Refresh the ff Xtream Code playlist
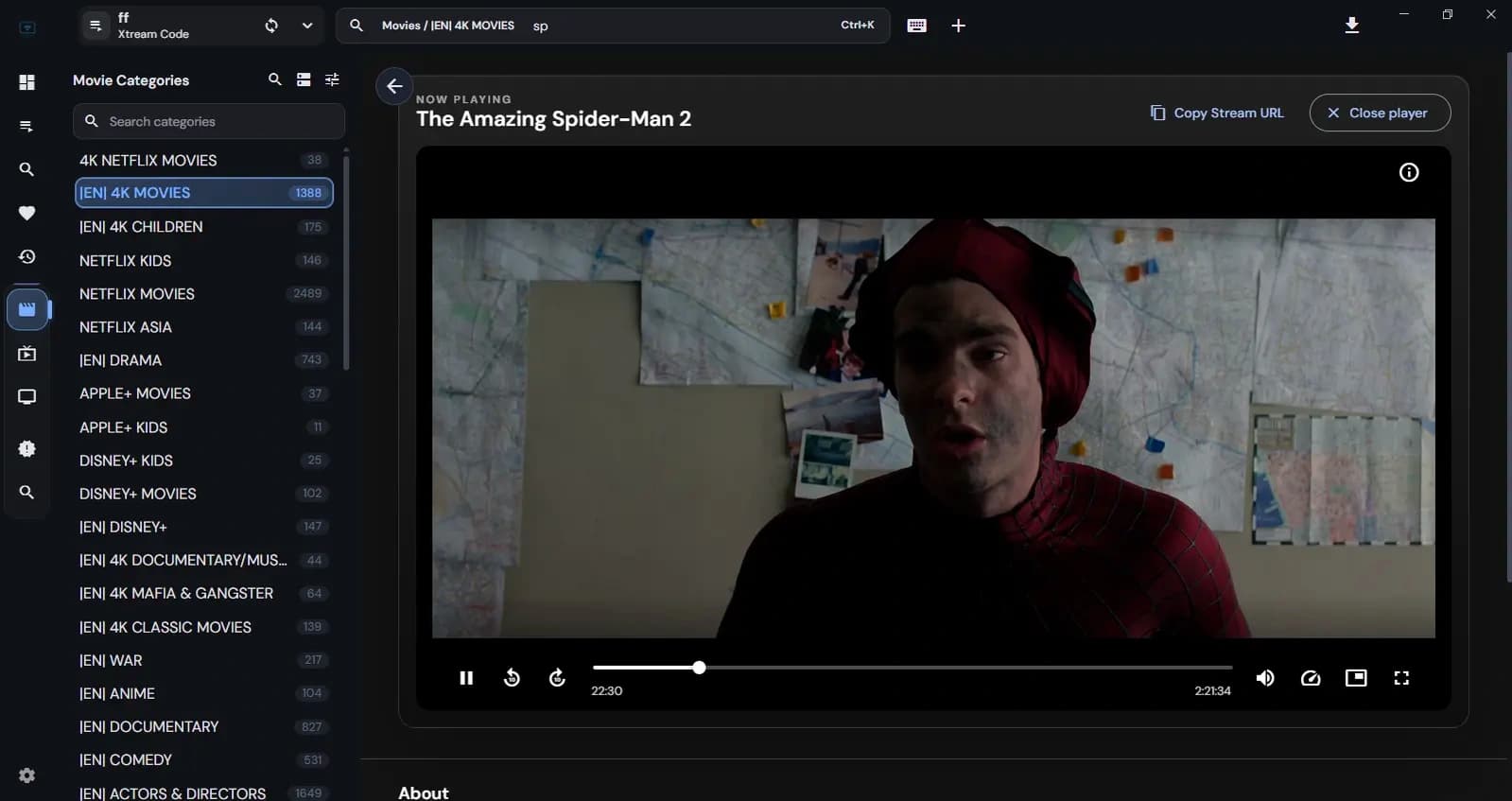 pos(271,26)
